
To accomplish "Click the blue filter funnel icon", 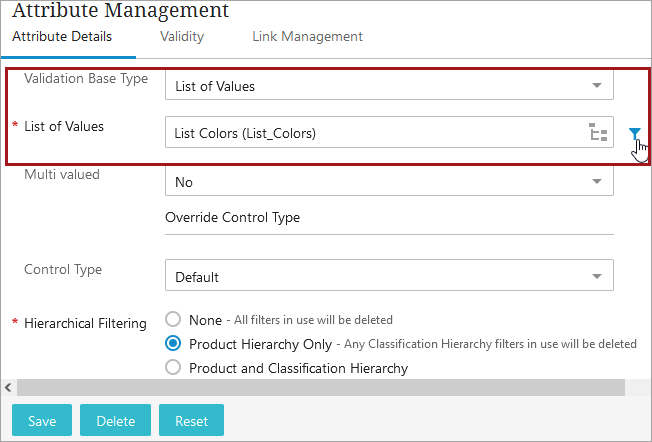I will 635,133.
